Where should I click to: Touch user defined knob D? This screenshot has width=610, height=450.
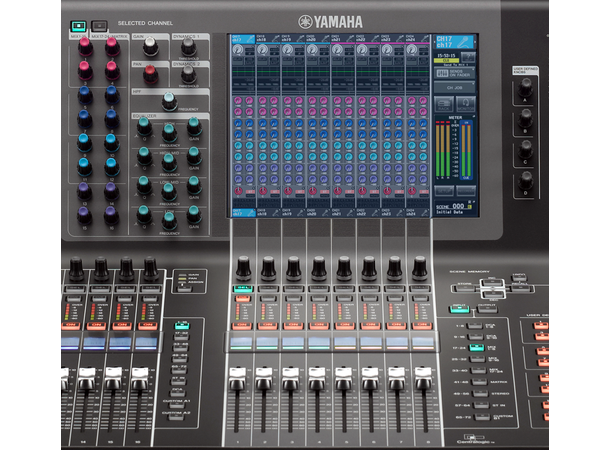pyautogui.click(x=526, y=180)
